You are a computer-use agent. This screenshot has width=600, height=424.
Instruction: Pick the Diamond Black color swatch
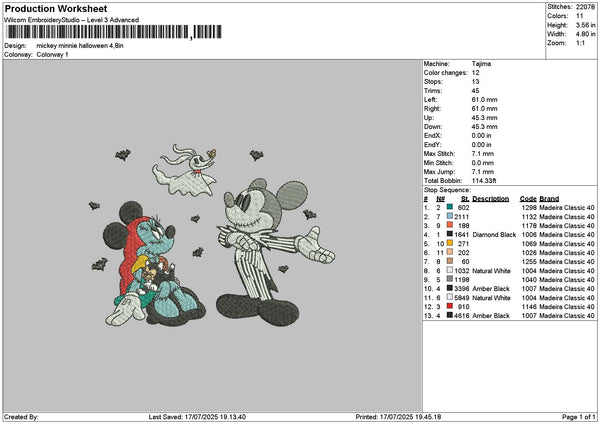[x=450, y=234]
